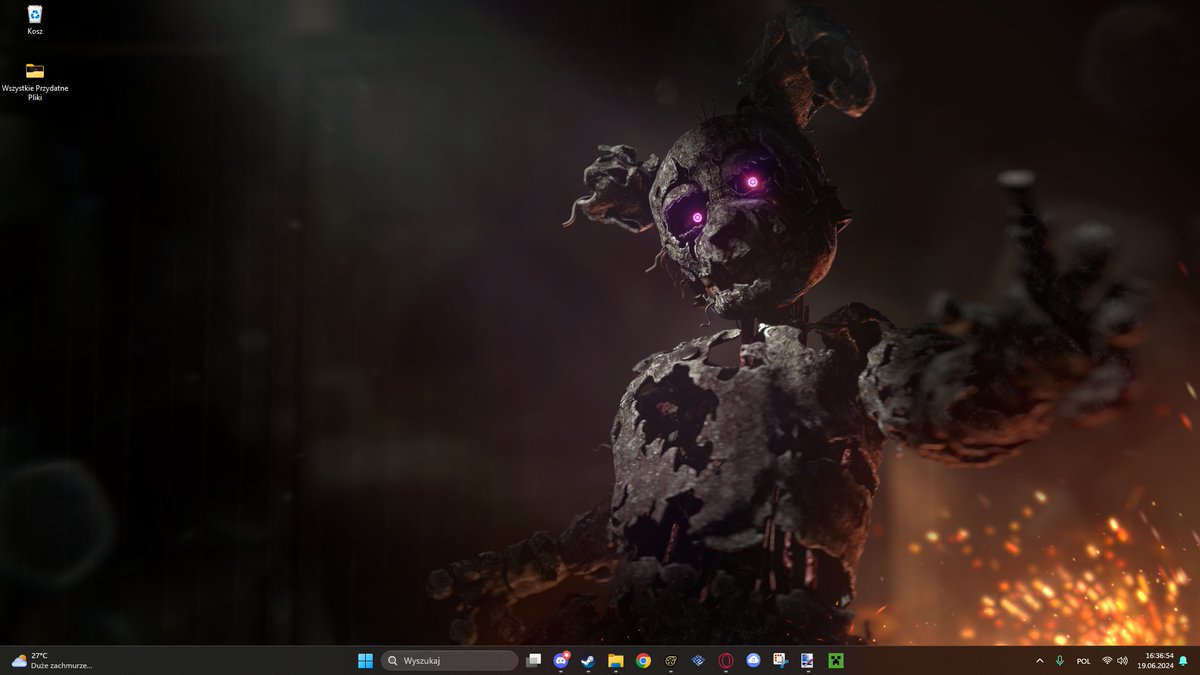
Task: Launch Minecraft from the taskbar
Action: tap(835, 660)
